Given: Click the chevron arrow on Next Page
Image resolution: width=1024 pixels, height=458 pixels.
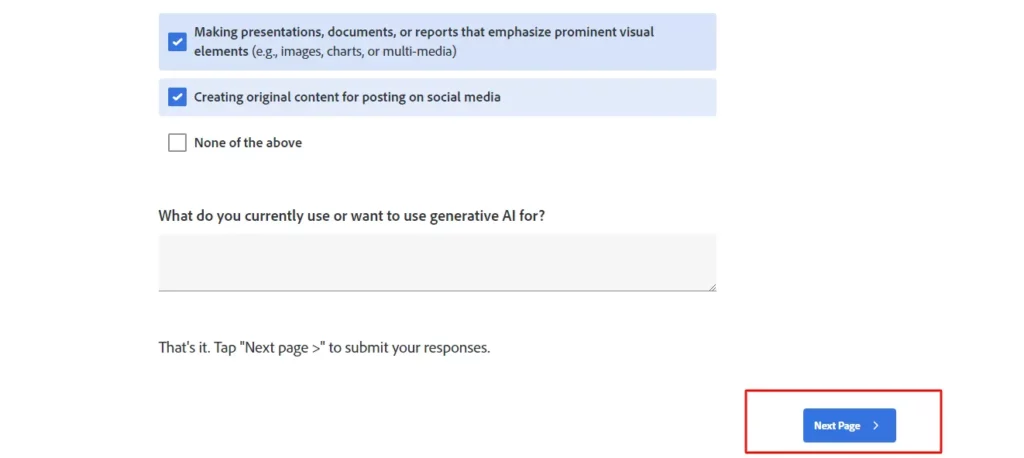Looking at the screenshot, I should 876,426.
